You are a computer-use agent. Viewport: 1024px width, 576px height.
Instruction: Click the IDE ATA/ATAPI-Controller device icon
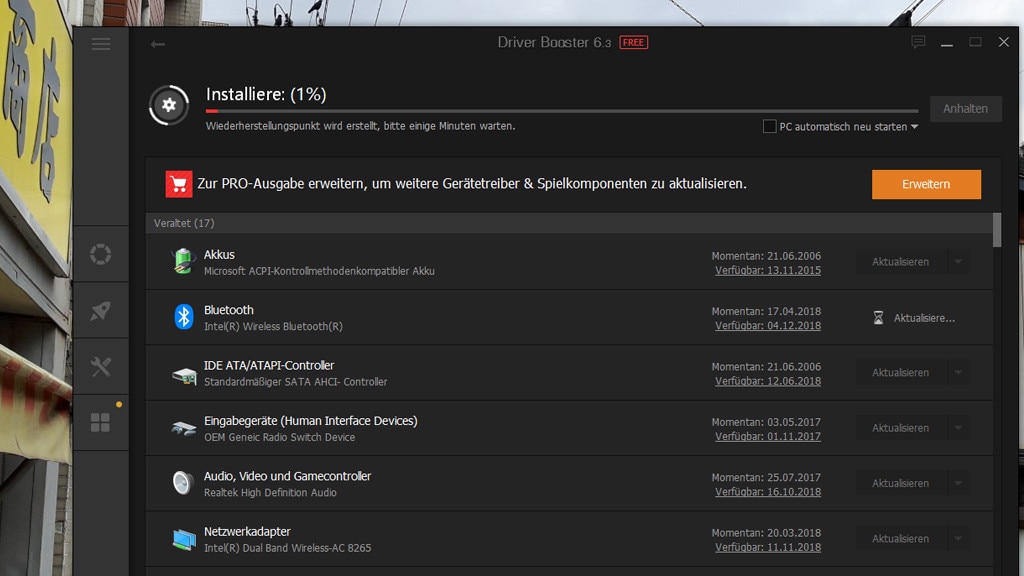pos(184,375)
